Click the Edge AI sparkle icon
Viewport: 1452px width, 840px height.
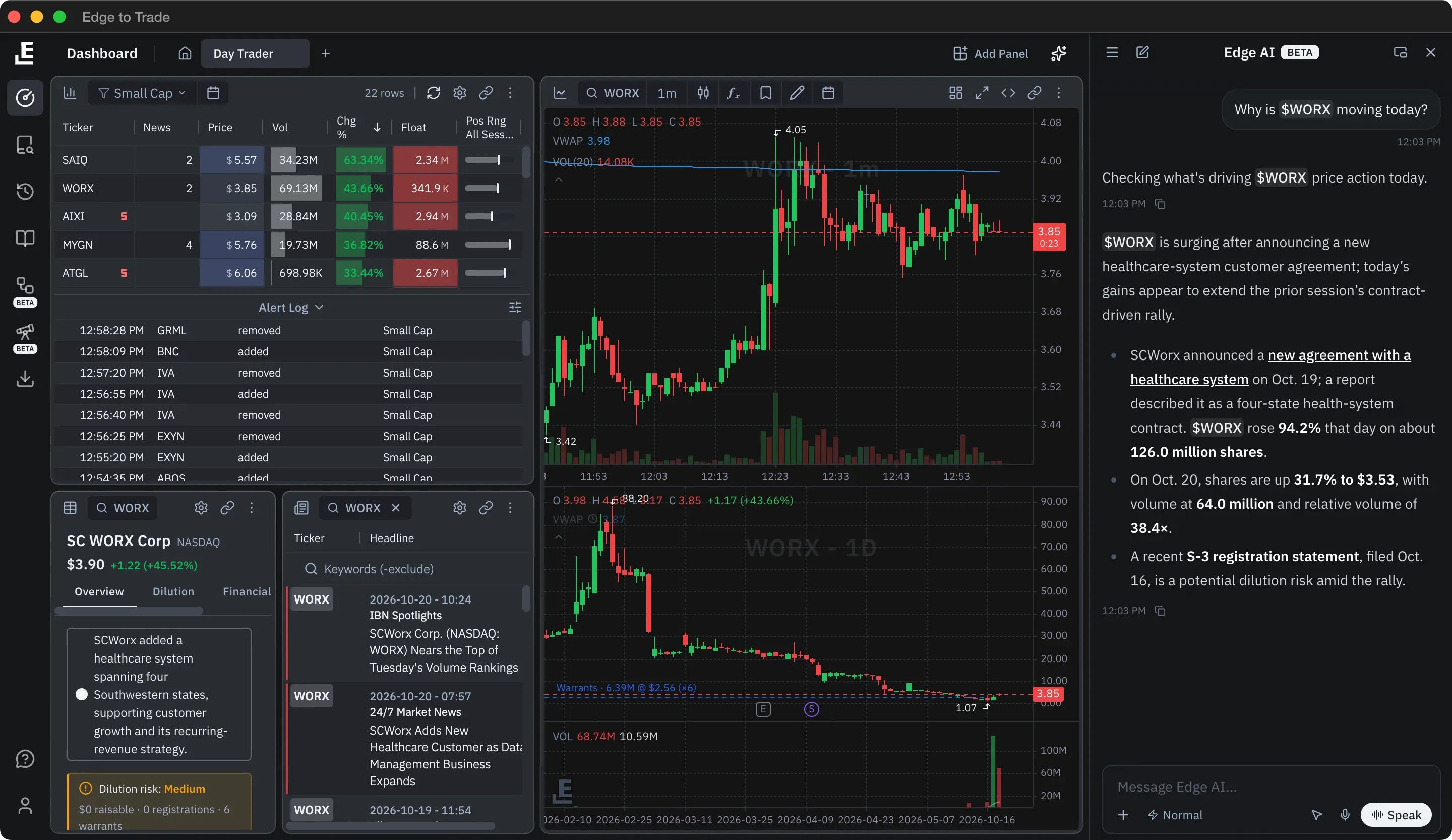click(x=1058, y=53)
